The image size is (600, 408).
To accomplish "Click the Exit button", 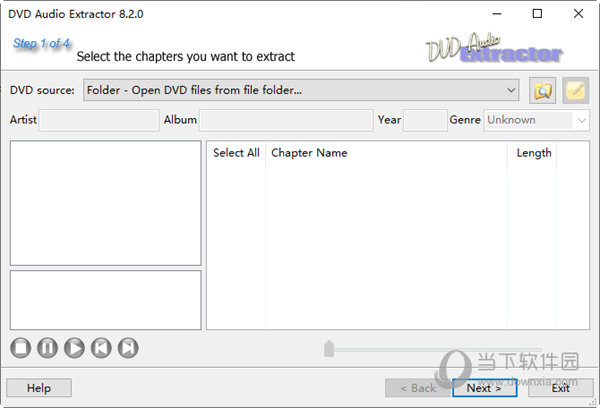I will [561, 388].
